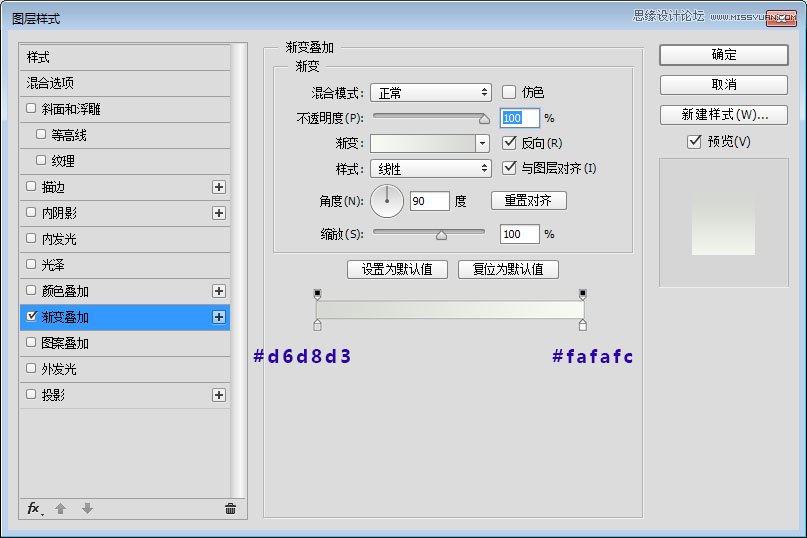This screenshot has height=538, width=807.
Task: Select left top opacity stop of gradient
Action: pos(318,294)
